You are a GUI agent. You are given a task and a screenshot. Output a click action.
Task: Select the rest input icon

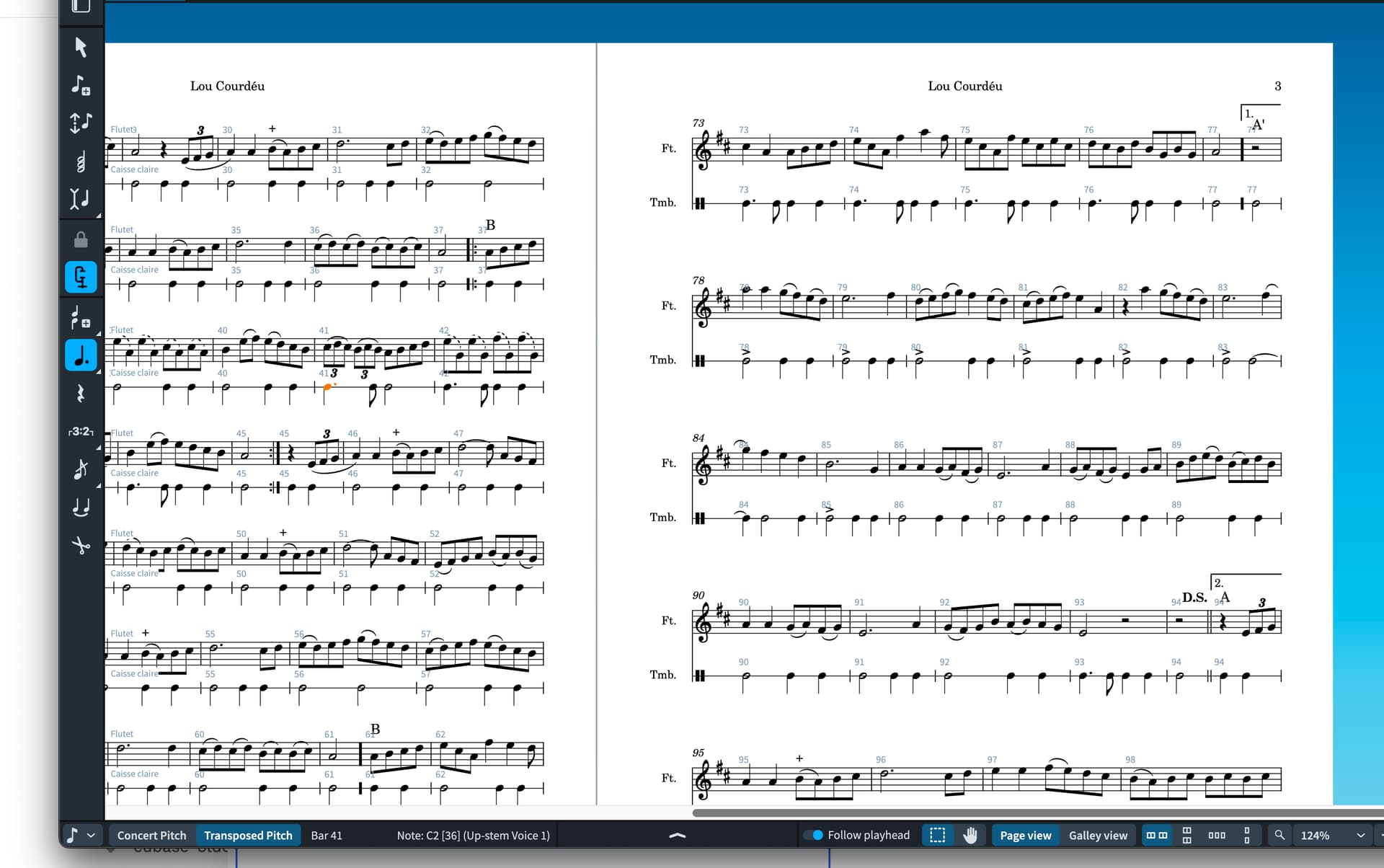pos(81,394)
